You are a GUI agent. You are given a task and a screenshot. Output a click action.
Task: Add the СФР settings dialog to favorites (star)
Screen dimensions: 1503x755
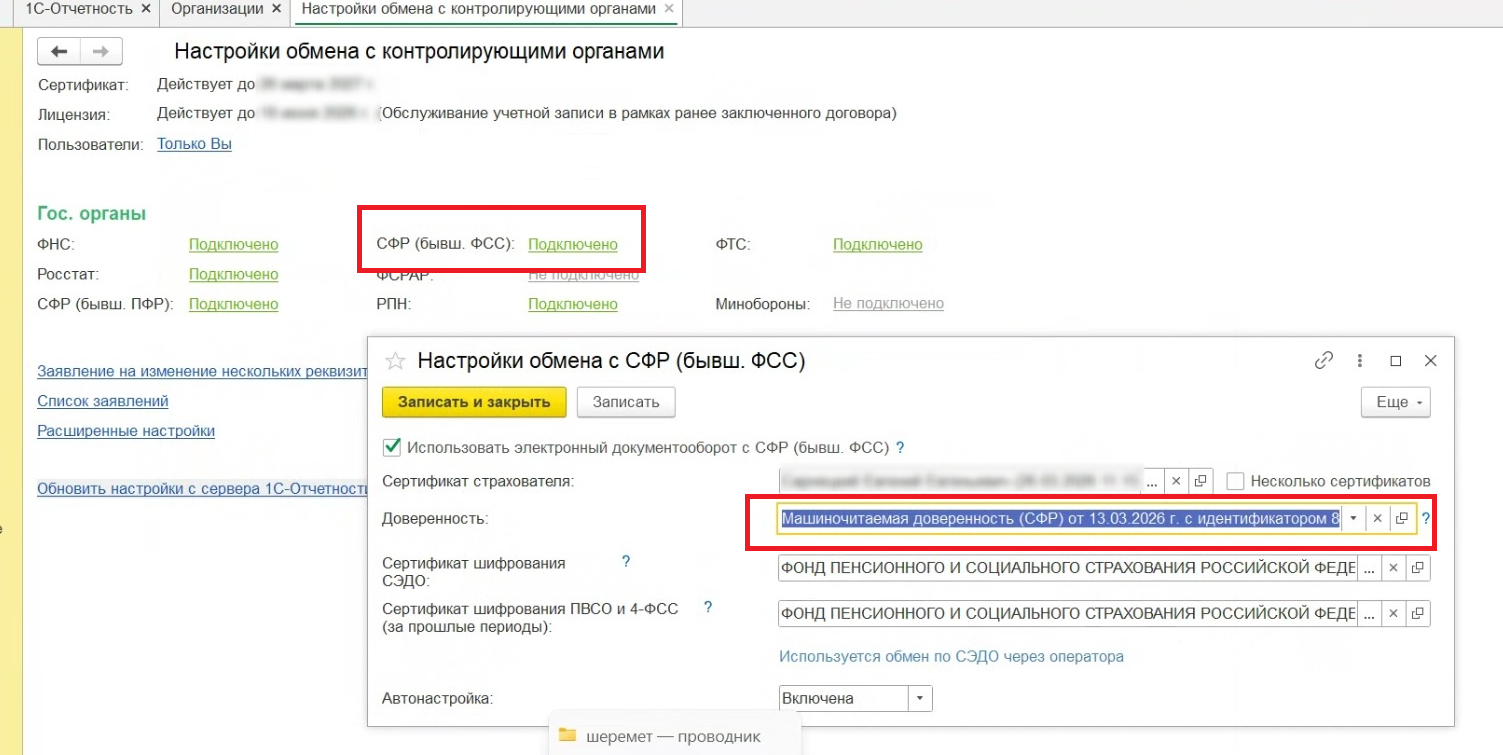395,361
